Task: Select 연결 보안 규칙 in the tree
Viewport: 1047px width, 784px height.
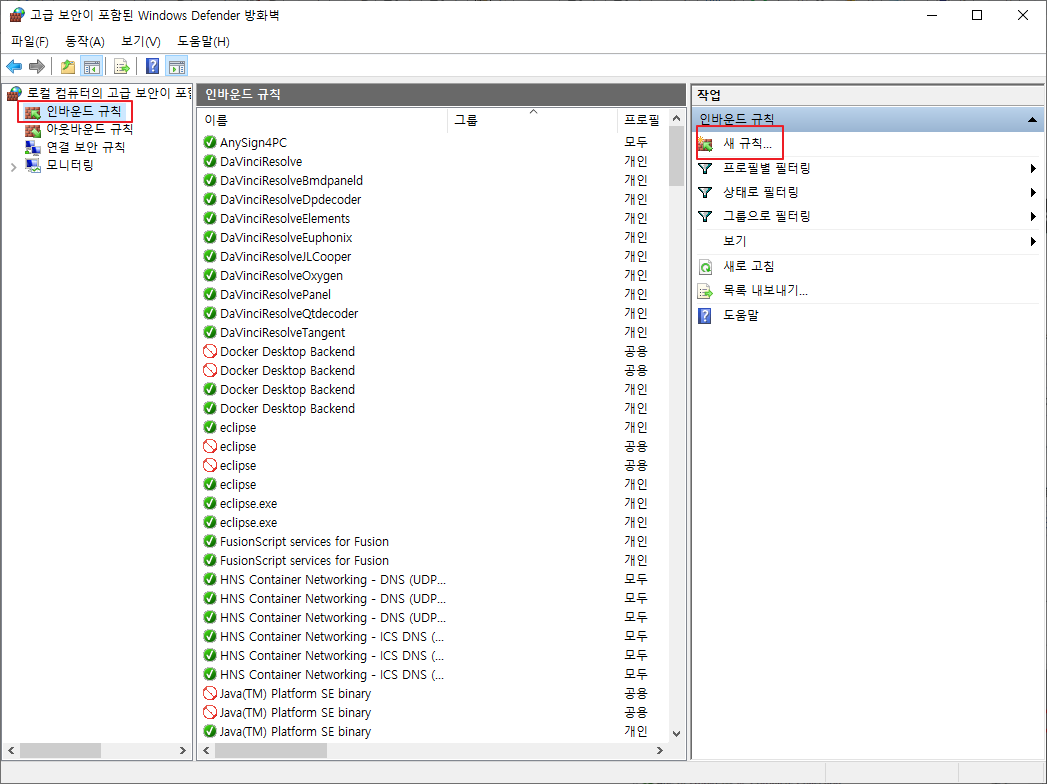Action: click(85, 147)
